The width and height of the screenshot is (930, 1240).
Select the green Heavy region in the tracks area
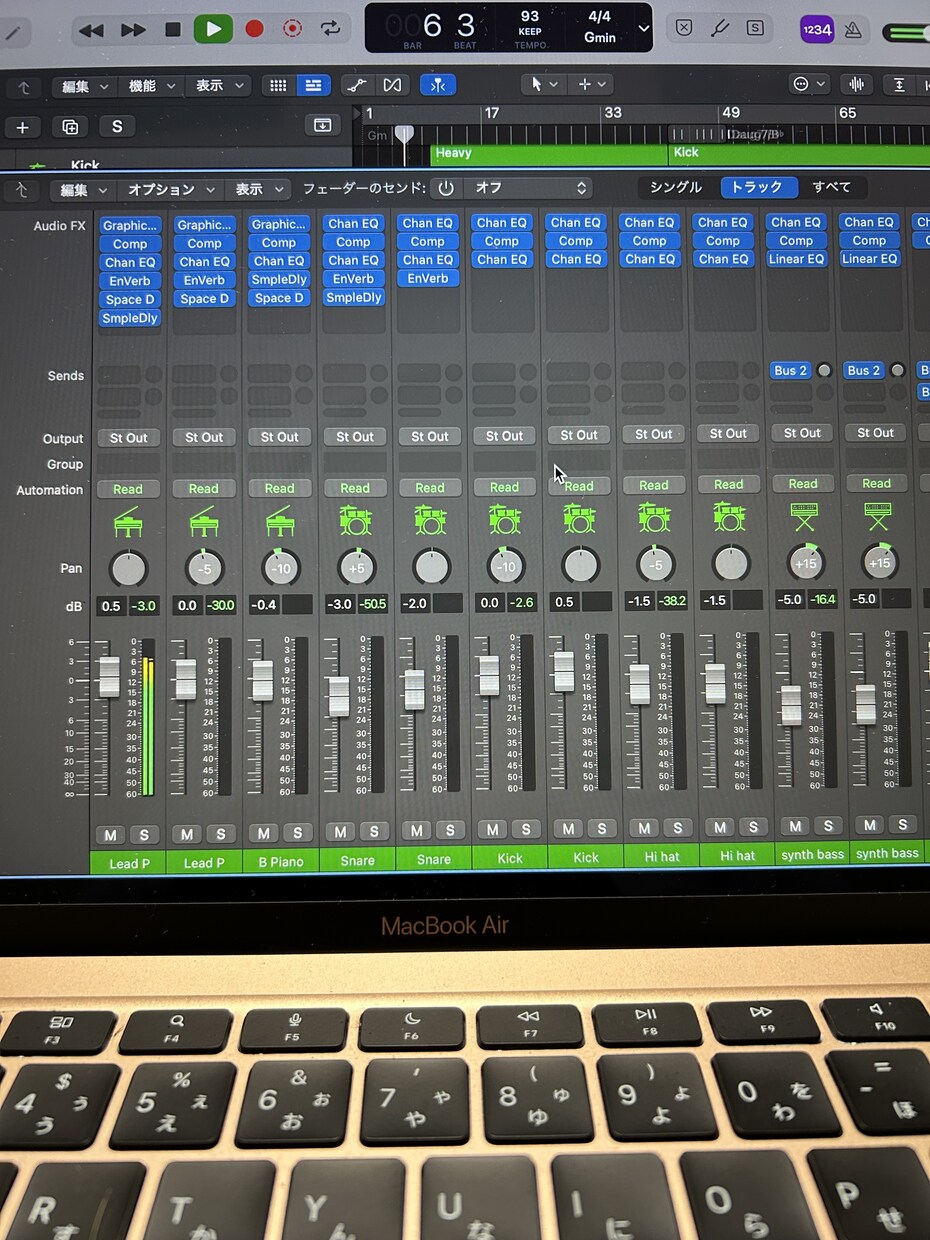[549, 154]
